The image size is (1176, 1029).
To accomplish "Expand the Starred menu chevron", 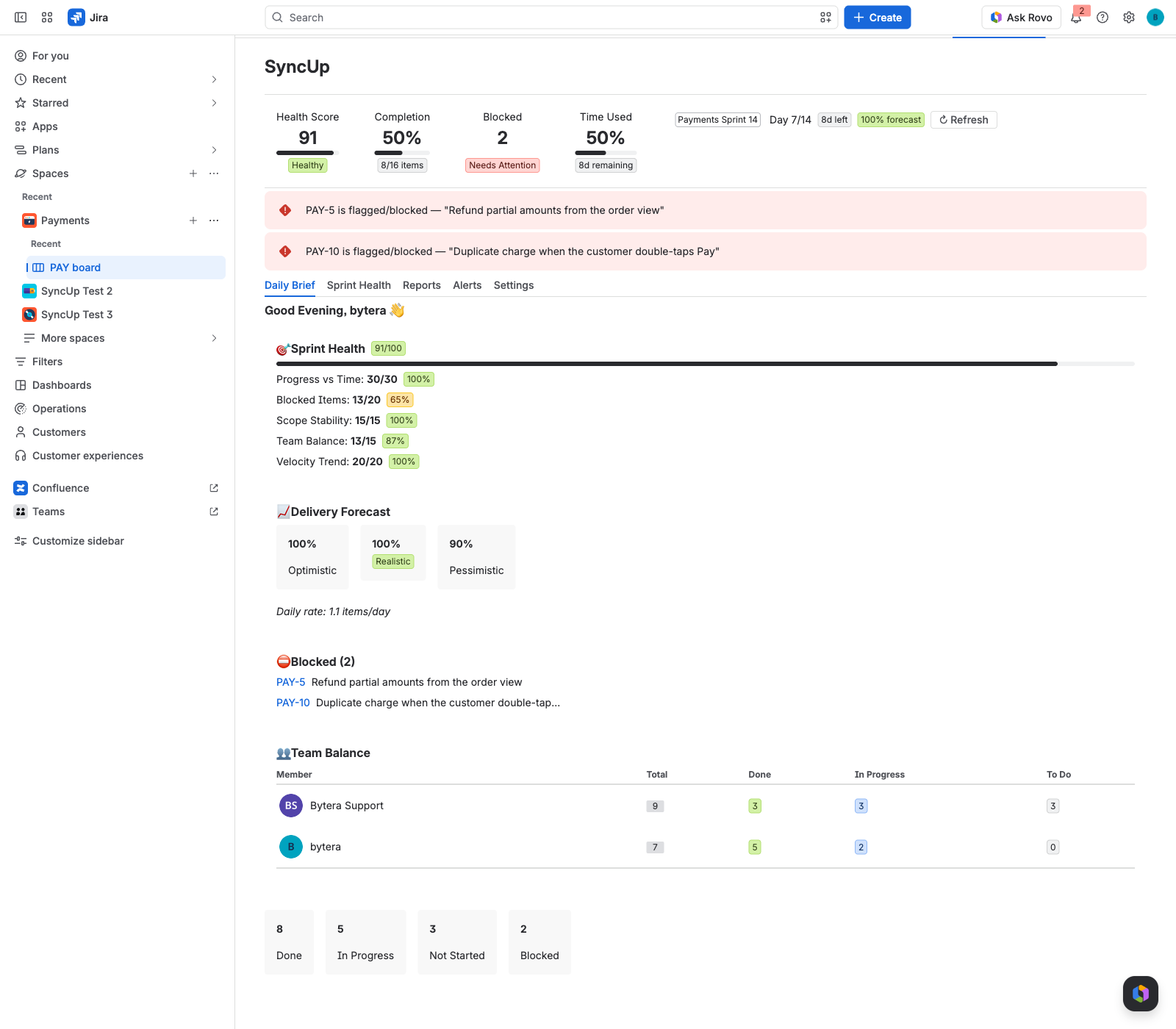I will click(214, 103).
